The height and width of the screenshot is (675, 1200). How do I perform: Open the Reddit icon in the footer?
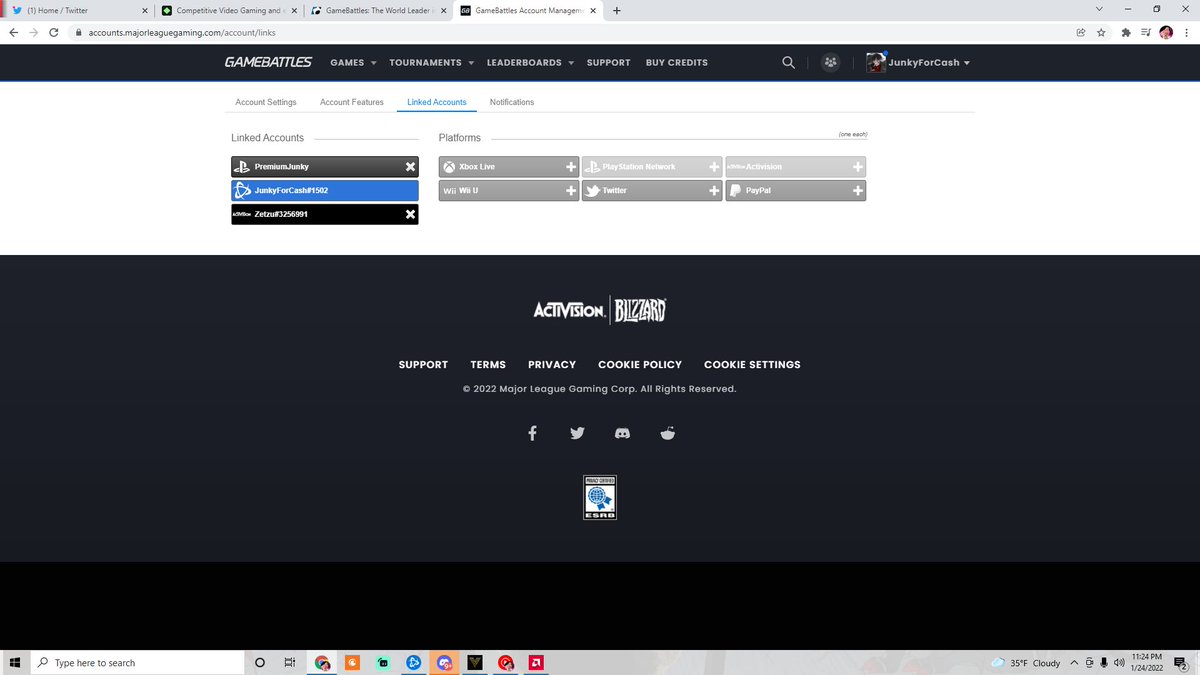pyautogui.click(x=668, y=433)
